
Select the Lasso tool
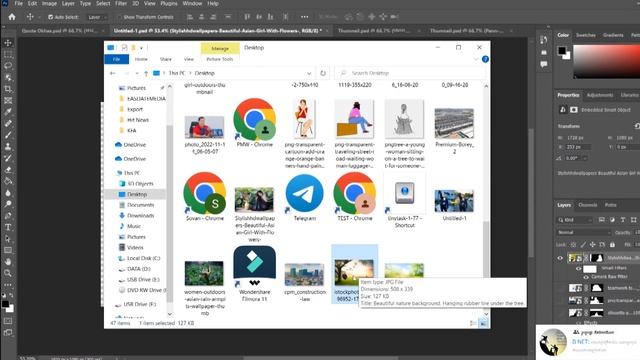coord(8,66)
